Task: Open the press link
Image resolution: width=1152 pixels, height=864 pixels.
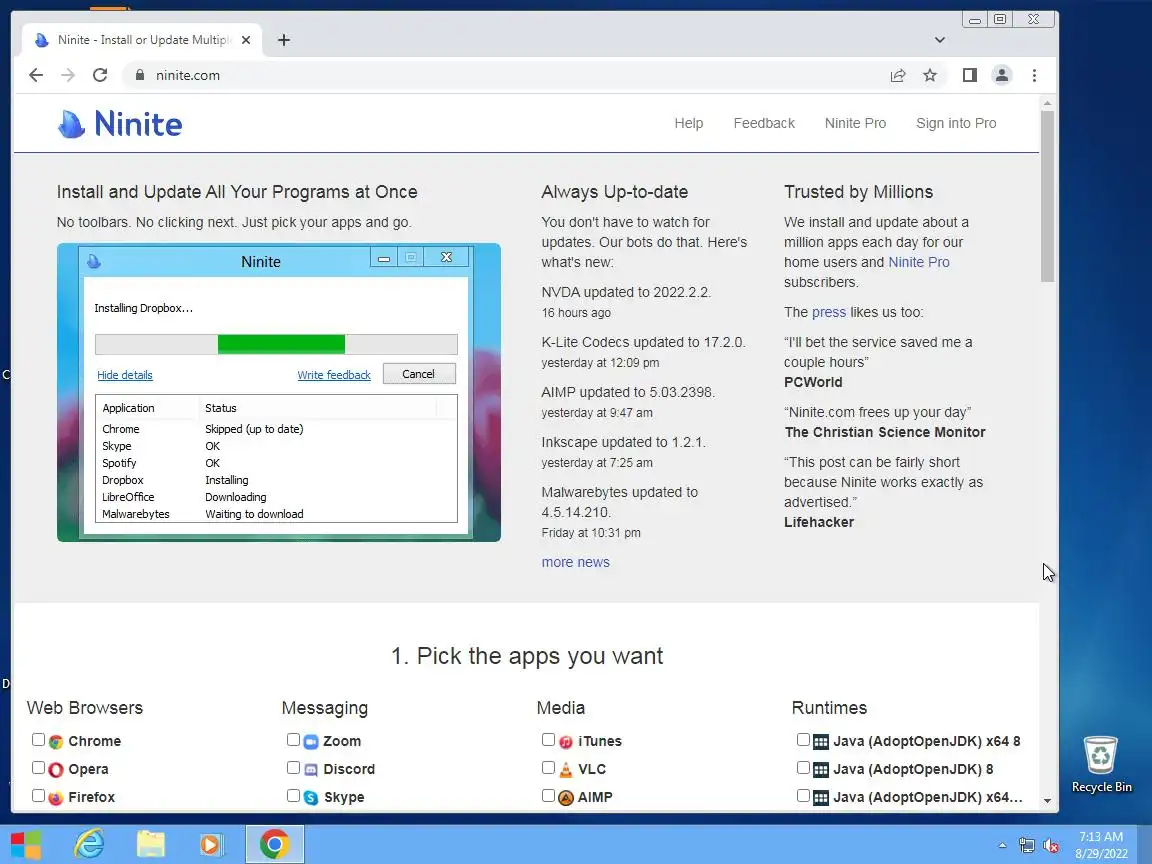Action: pos(829,312)
